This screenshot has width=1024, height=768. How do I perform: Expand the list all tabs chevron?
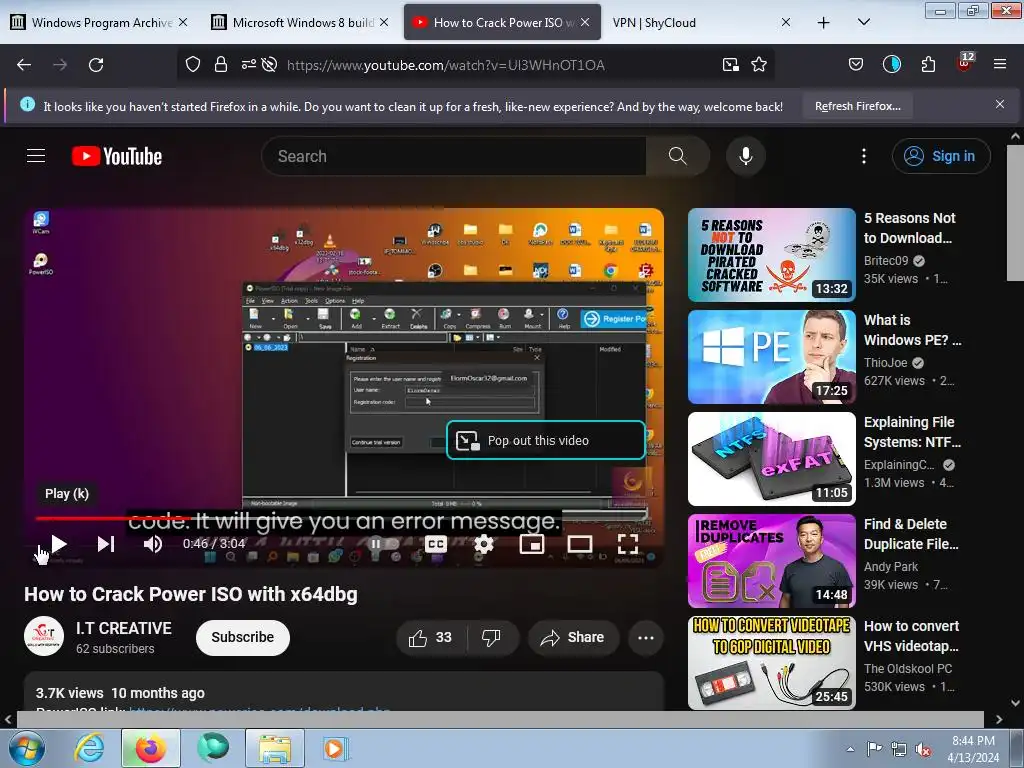(863, 22)
